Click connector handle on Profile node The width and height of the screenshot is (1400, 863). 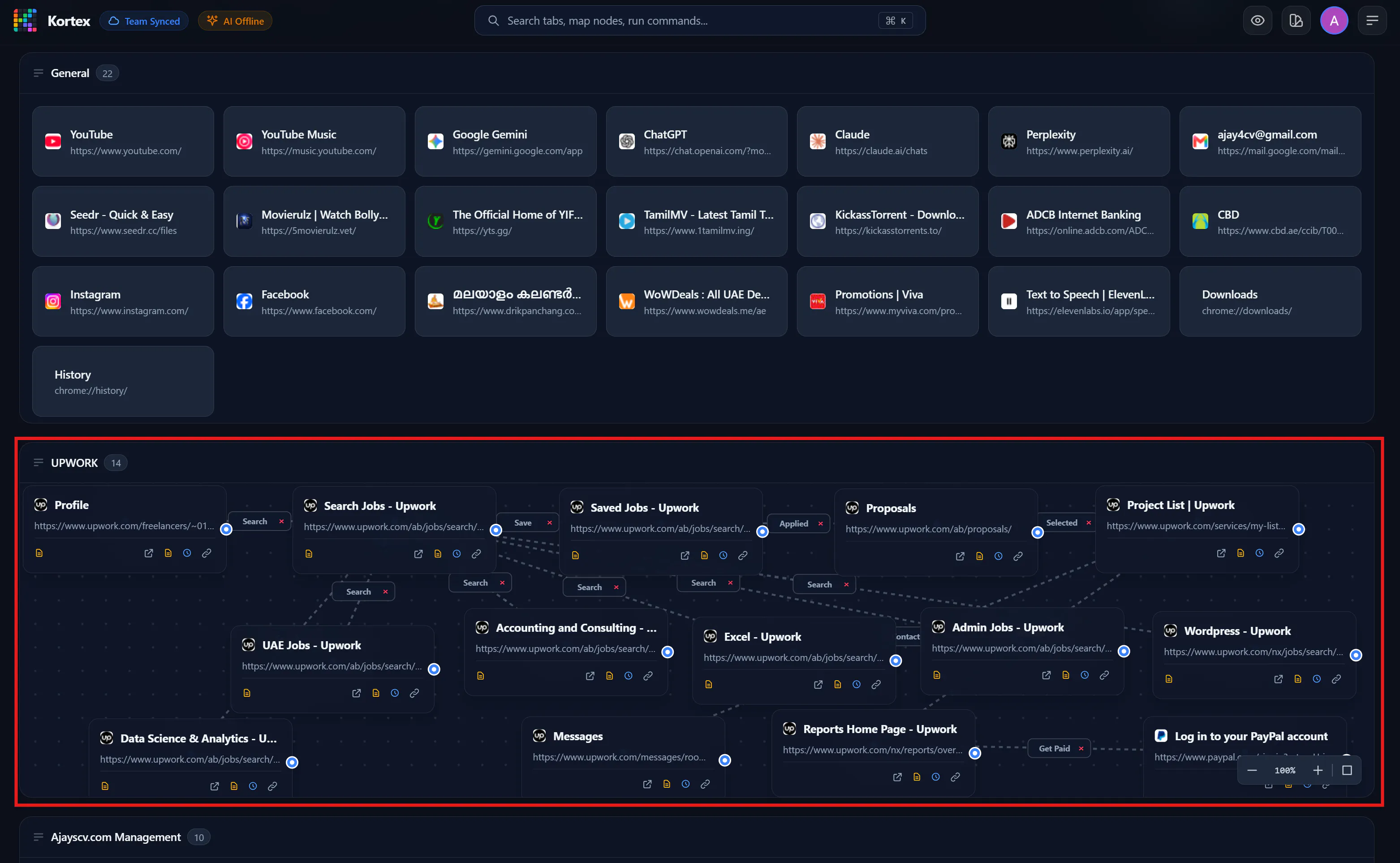tap(227, 529)
